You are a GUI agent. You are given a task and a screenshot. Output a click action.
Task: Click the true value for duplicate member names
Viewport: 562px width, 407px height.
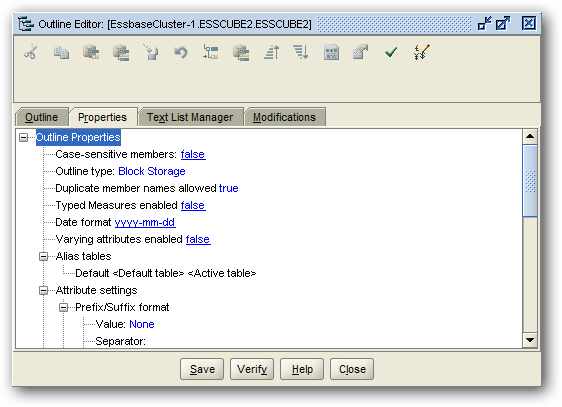point(229,188)
